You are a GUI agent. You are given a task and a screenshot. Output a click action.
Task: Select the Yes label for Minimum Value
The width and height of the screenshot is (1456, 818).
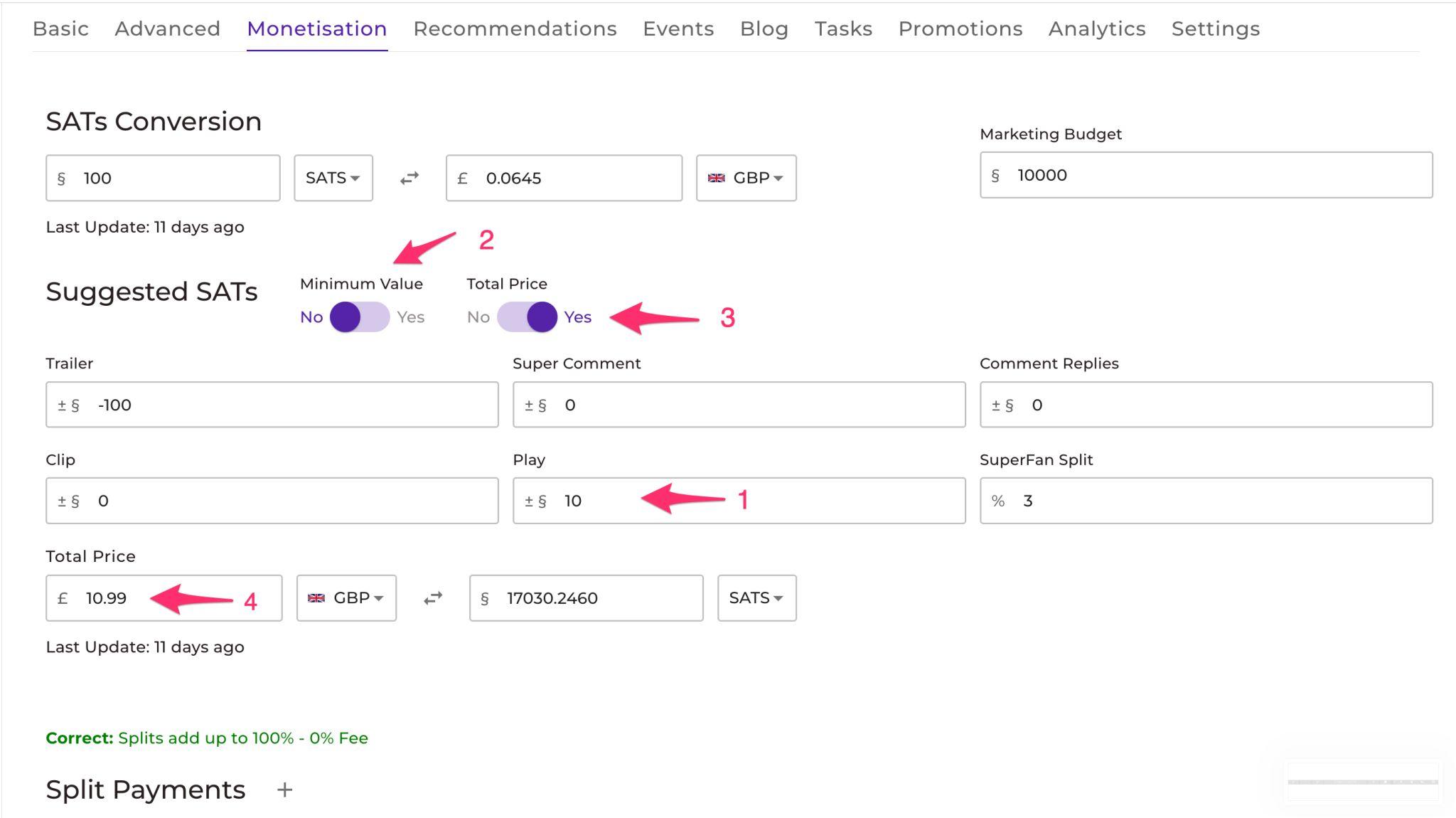[410, 317]
